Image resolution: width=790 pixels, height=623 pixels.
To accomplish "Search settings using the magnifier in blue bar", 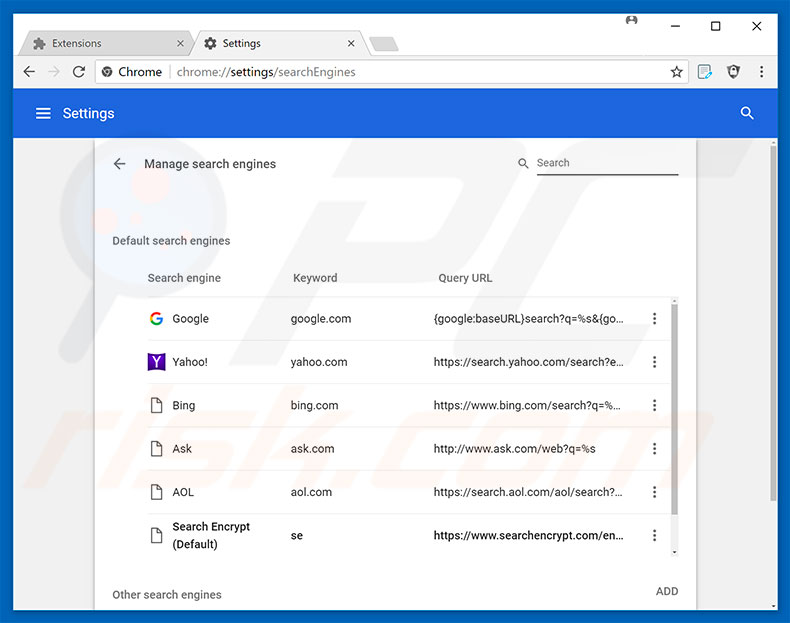I will (747, 113).
